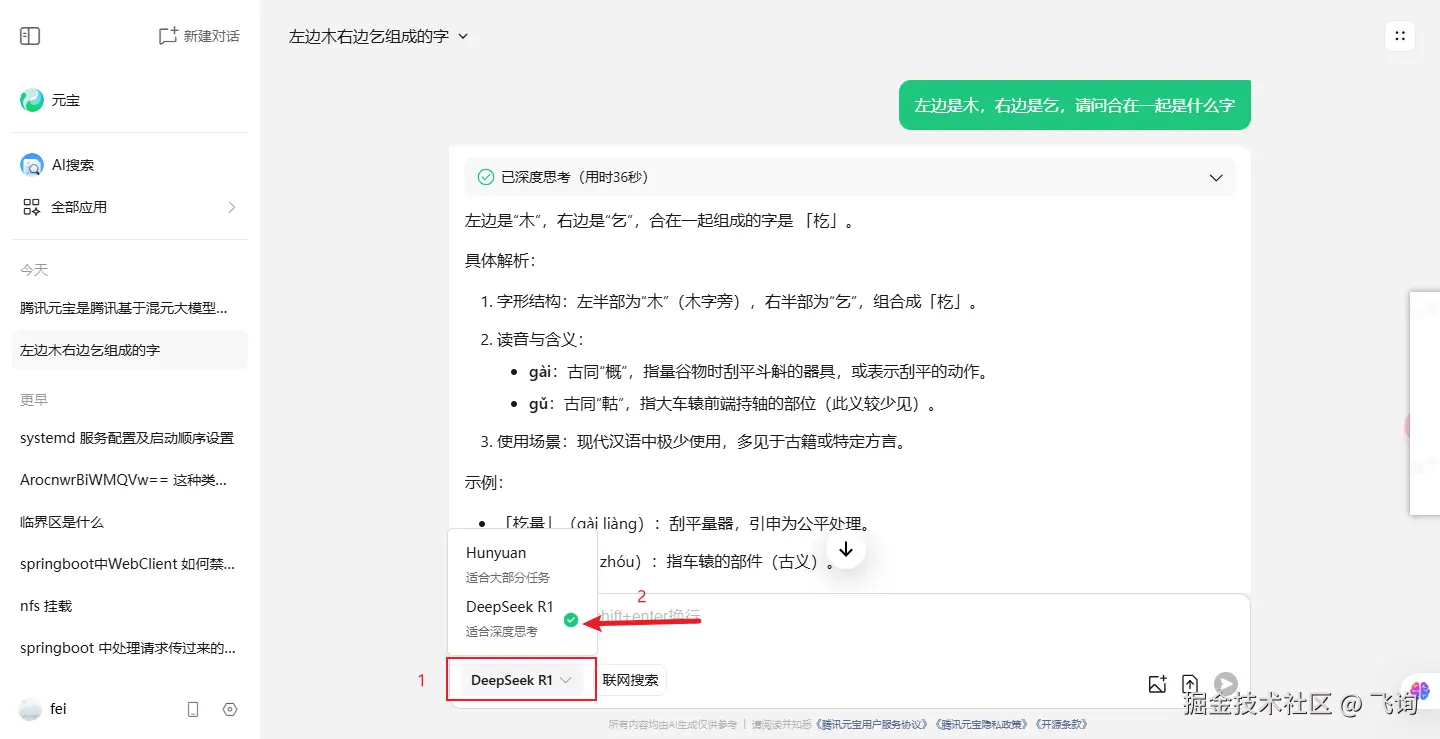Open 开源条款 link
Image resolution: width=1440 pixels, height=739 pixels.
pos(1061,724)
